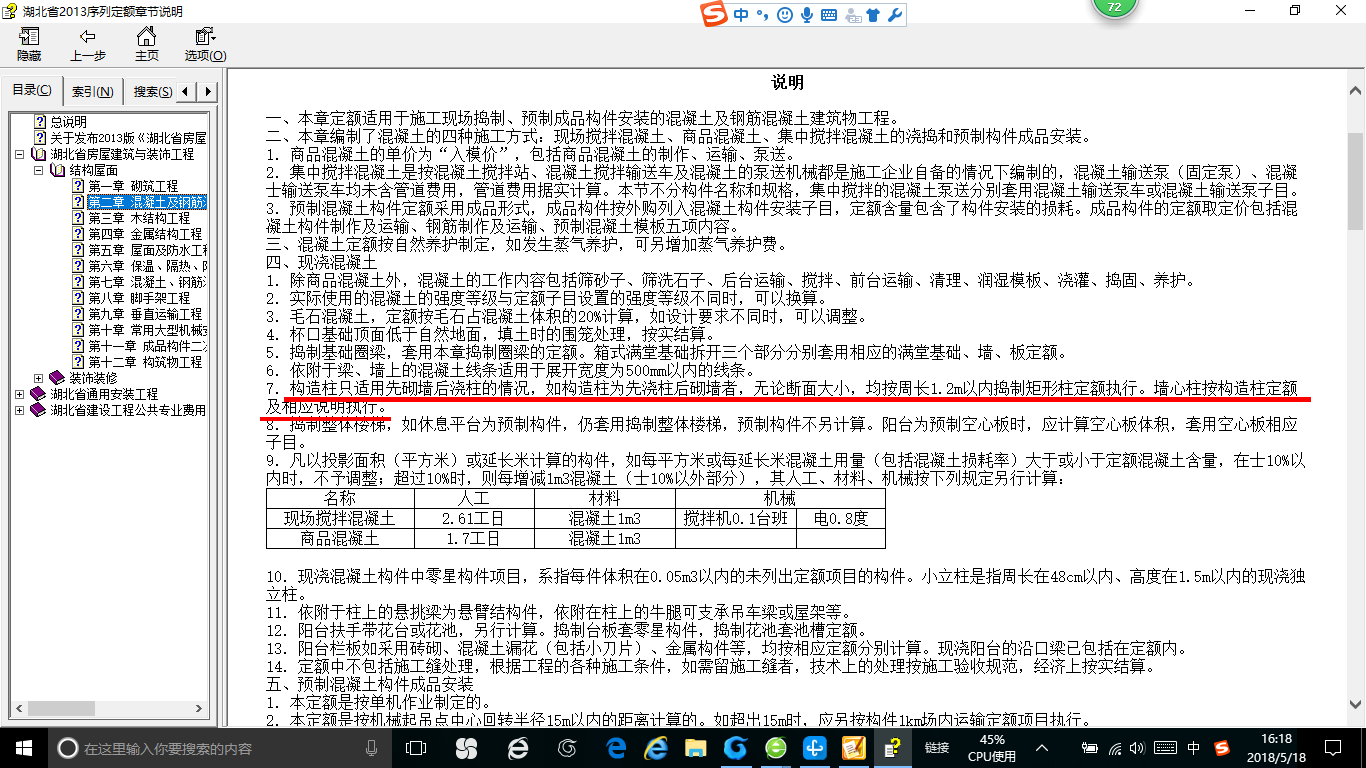Open the volume control tray icon

[1139, 747]
